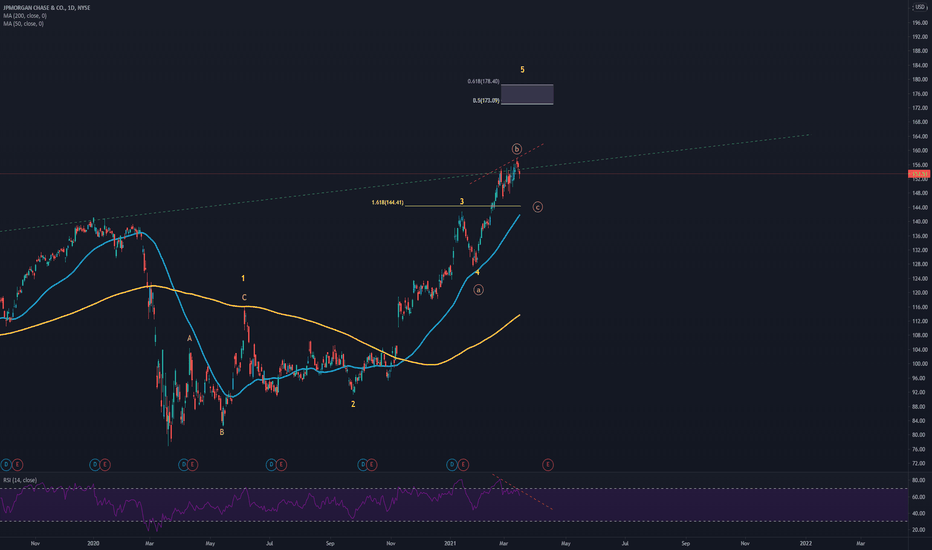Click the 2021 label on time axis

[450, 543]
